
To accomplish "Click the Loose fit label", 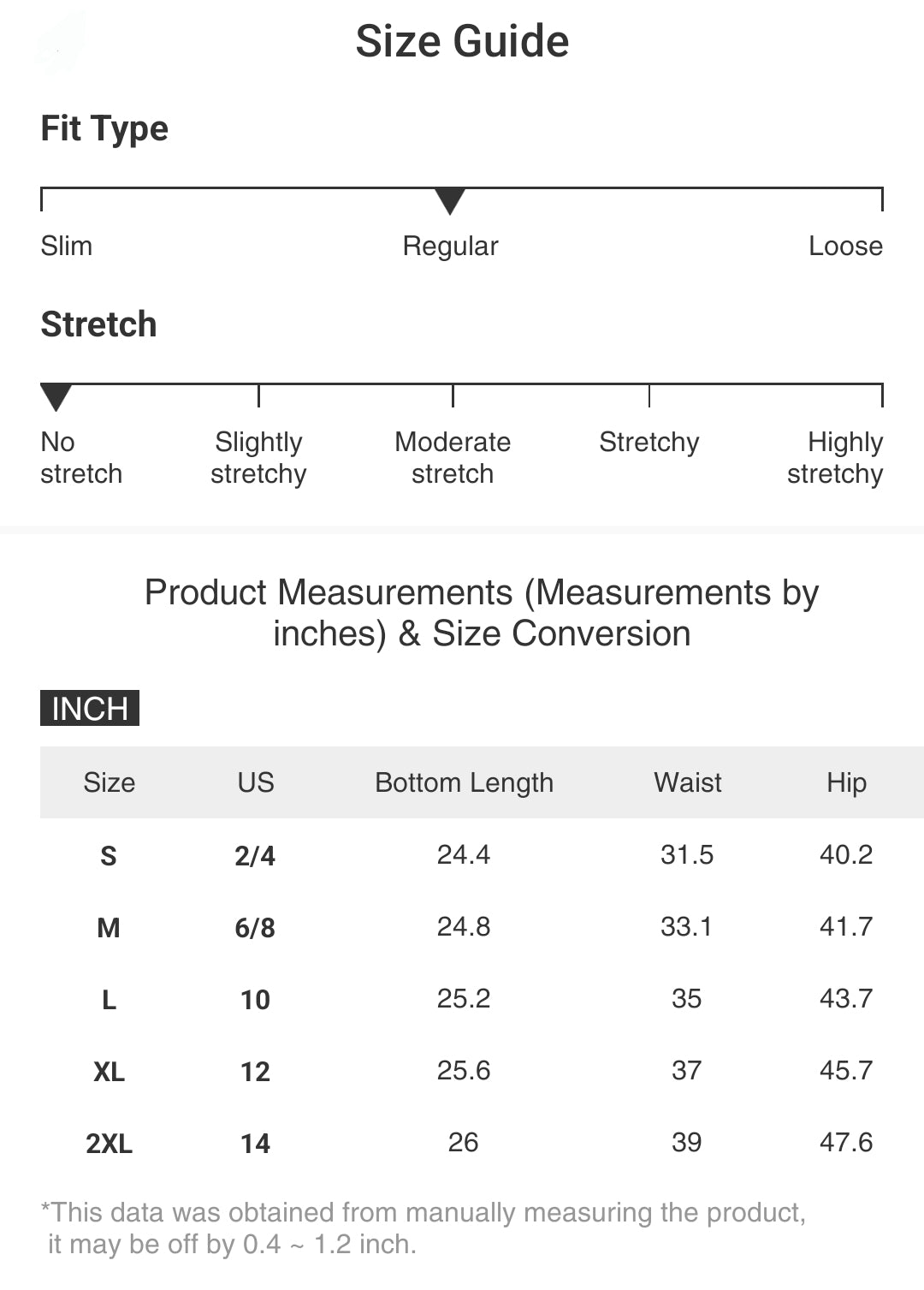I will [845, 246].
